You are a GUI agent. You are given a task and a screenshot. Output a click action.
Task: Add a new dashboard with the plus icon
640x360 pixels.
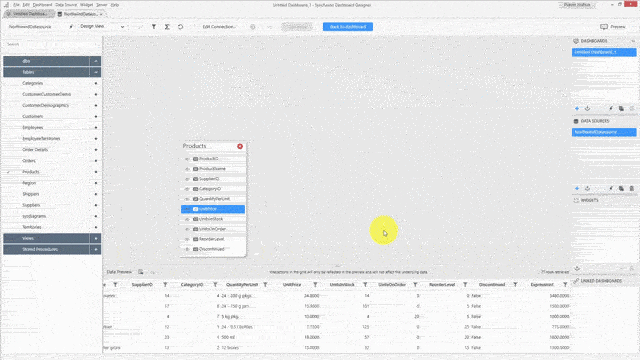click(x=577, y=109)
